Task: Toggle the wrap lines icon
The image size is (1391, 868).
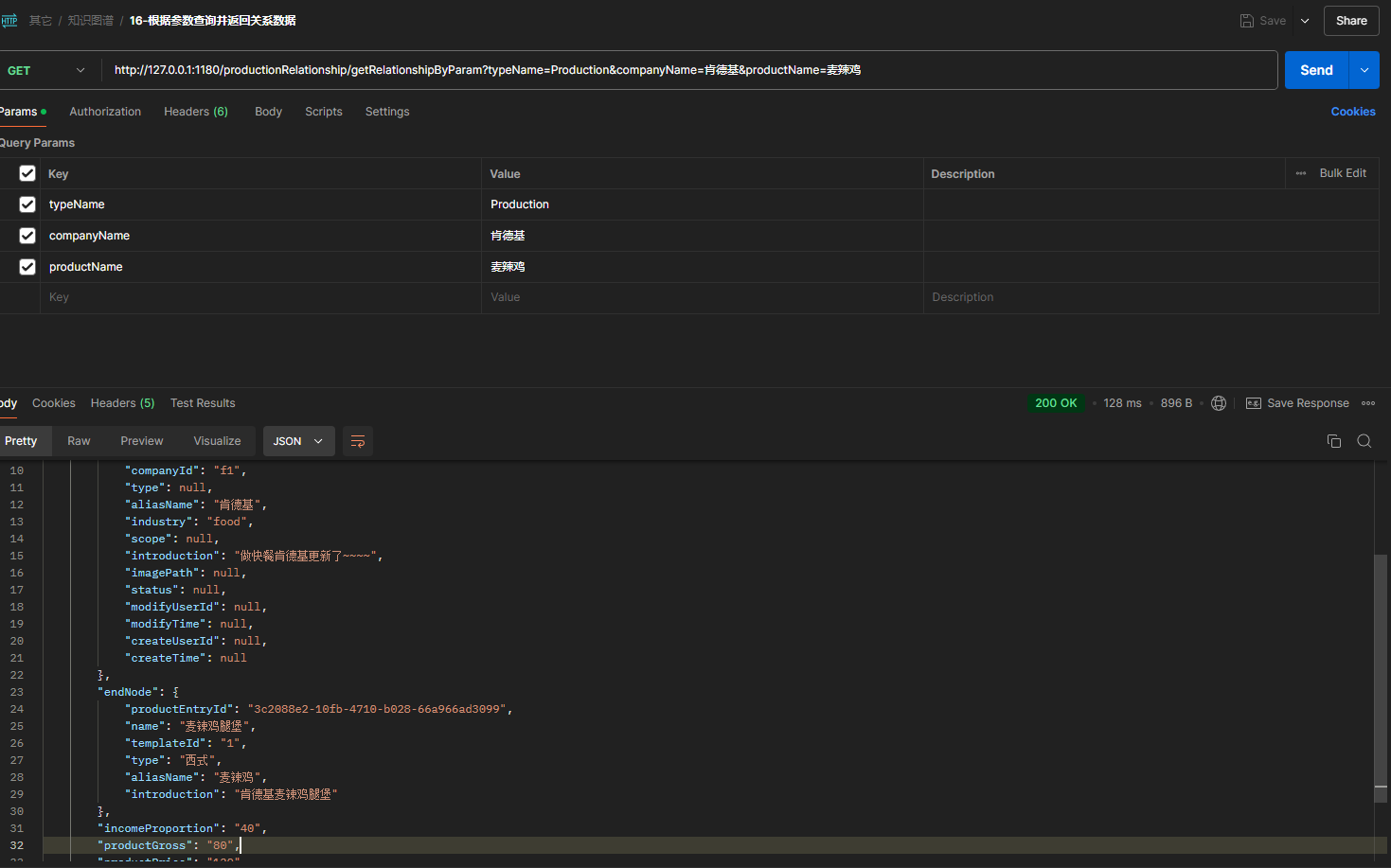Action: [358, 441]
